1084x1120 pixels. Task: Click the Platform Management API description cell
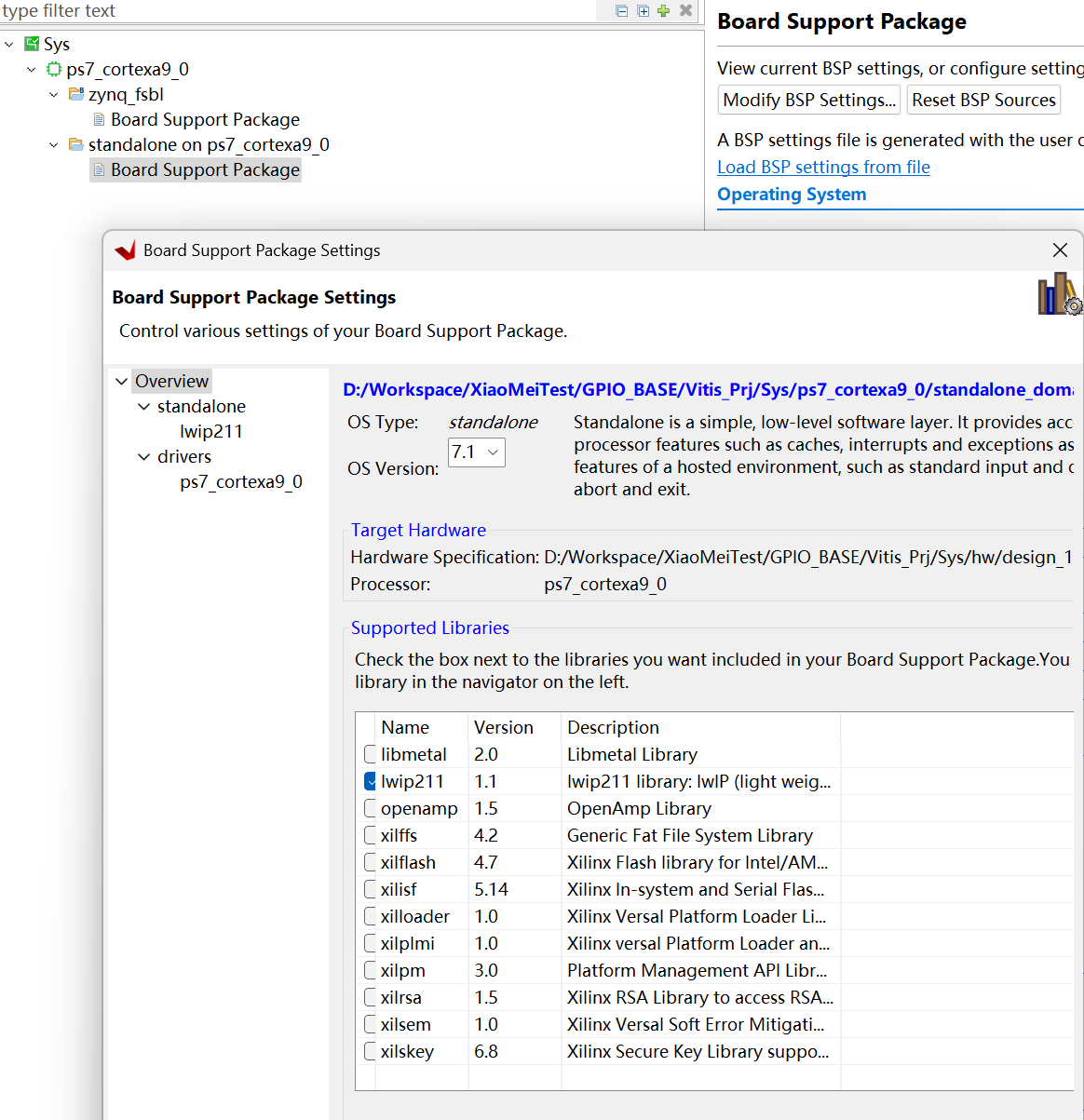[x=697, y=970]
